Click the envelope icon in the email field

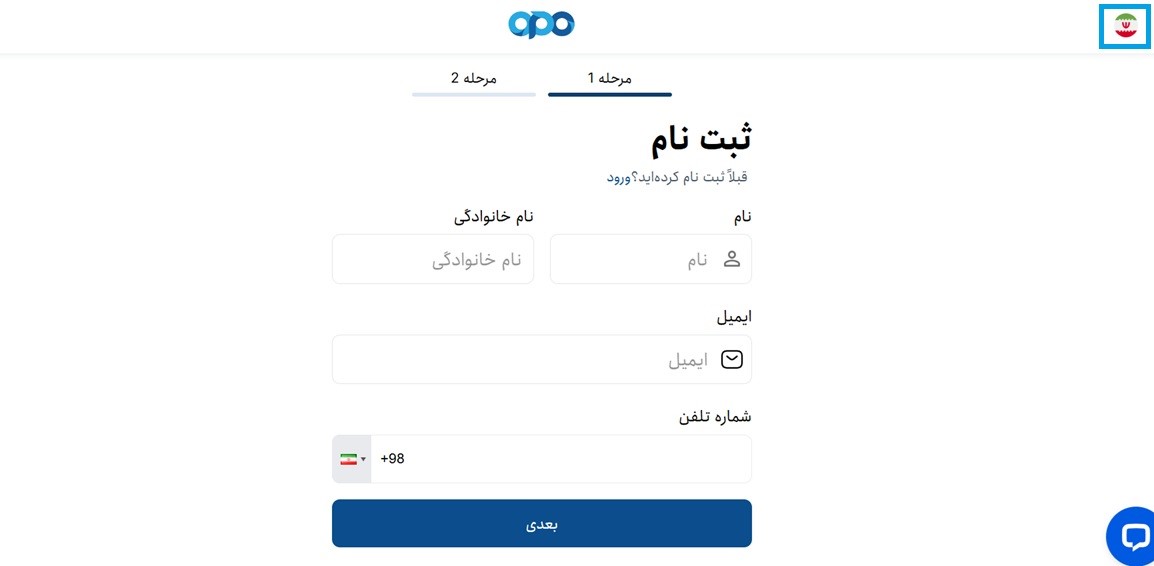point(732,359)
